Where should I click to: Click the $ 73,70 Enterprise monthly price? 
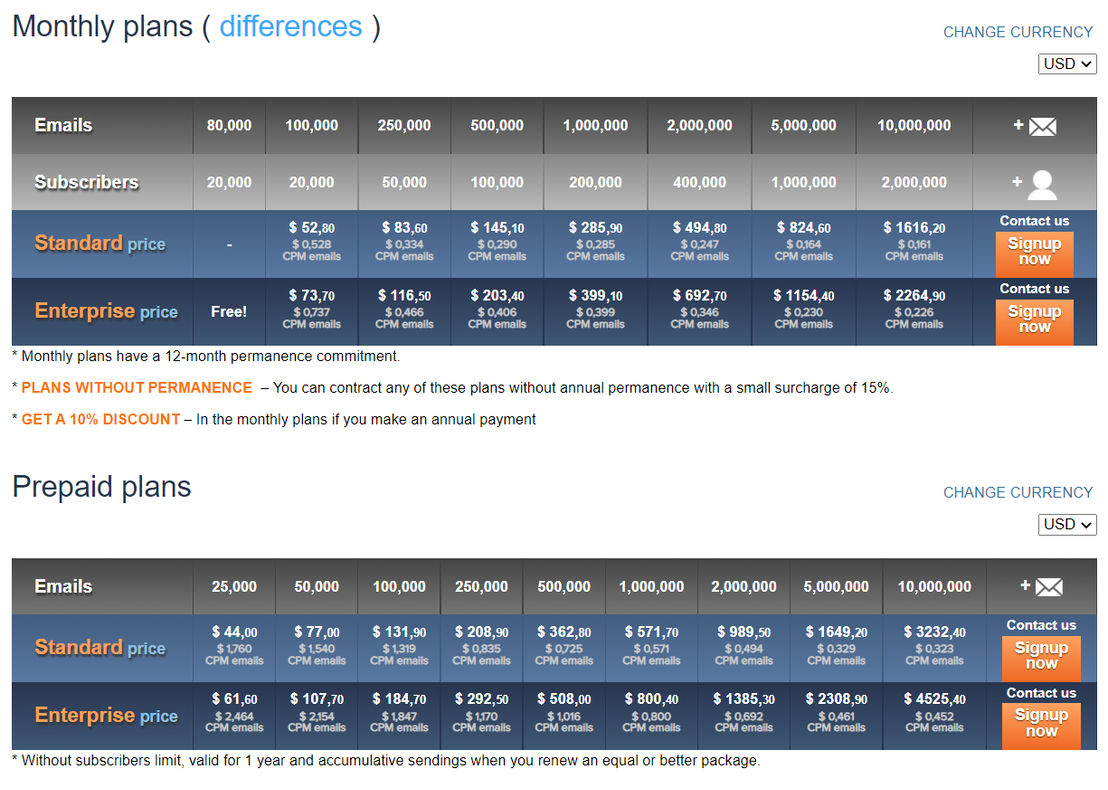[312, 295]
